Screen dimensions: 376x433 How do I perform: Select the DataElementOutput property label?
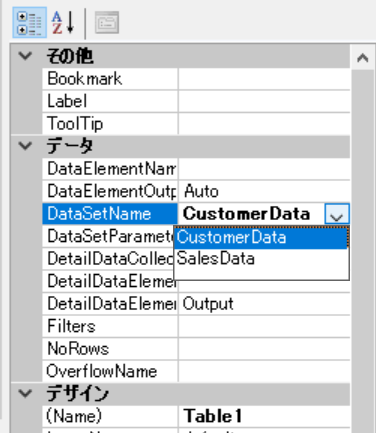[110, 191]
